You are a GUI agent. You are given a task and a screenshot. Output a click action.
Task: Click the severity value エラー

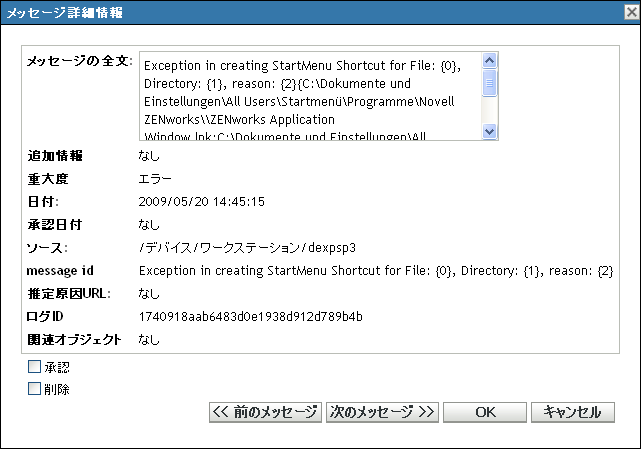pyautogui.click(x=155, y=179)
